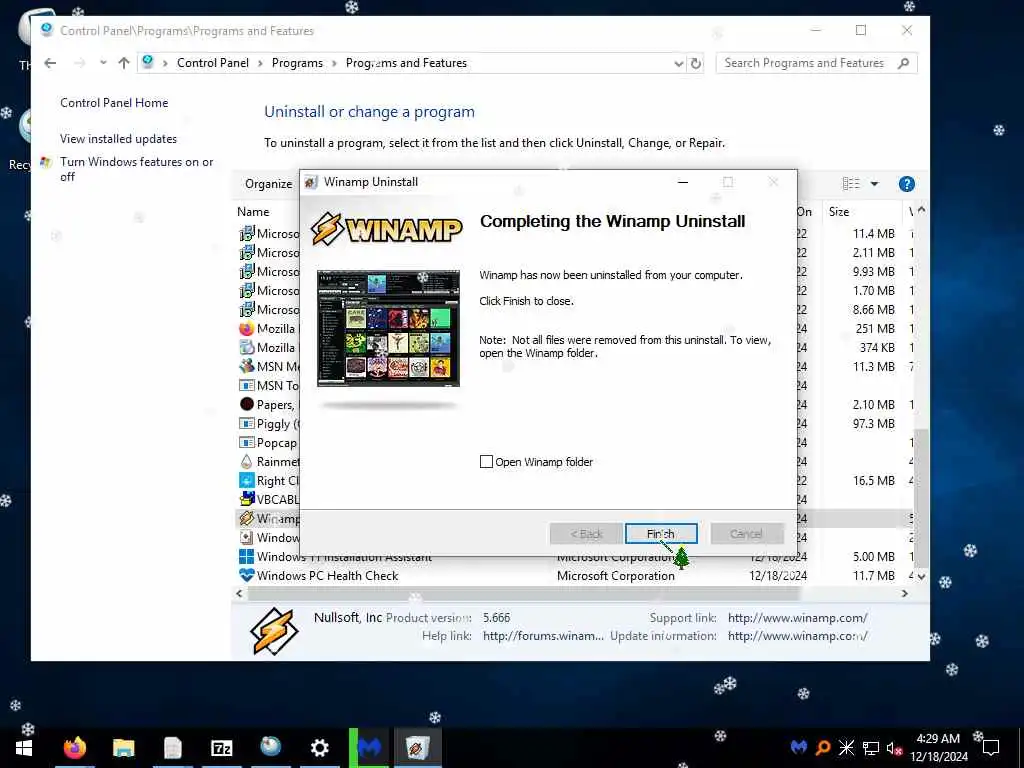Click the Winamp logo in the dialog

tap(387, 229)
